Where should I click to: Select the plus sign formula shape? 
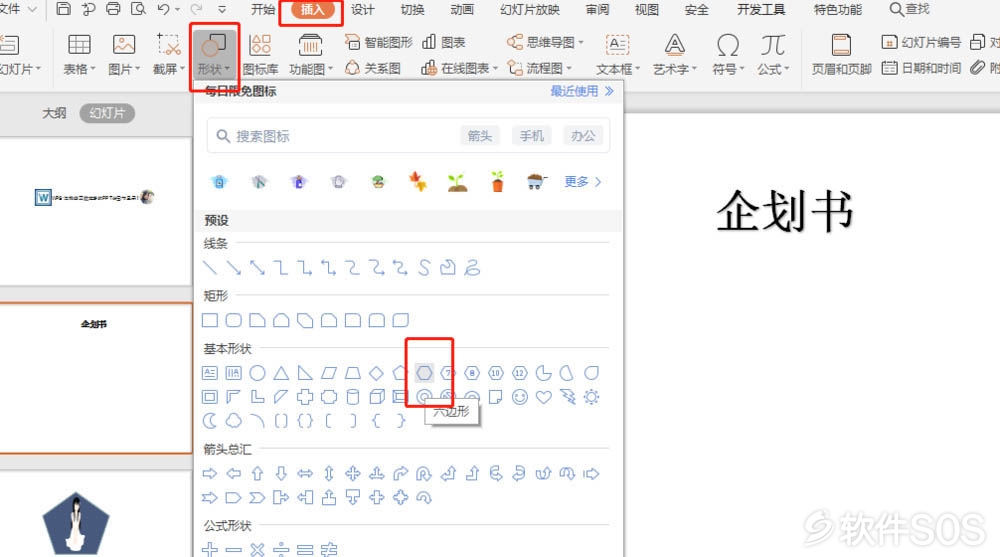[210, 549]
